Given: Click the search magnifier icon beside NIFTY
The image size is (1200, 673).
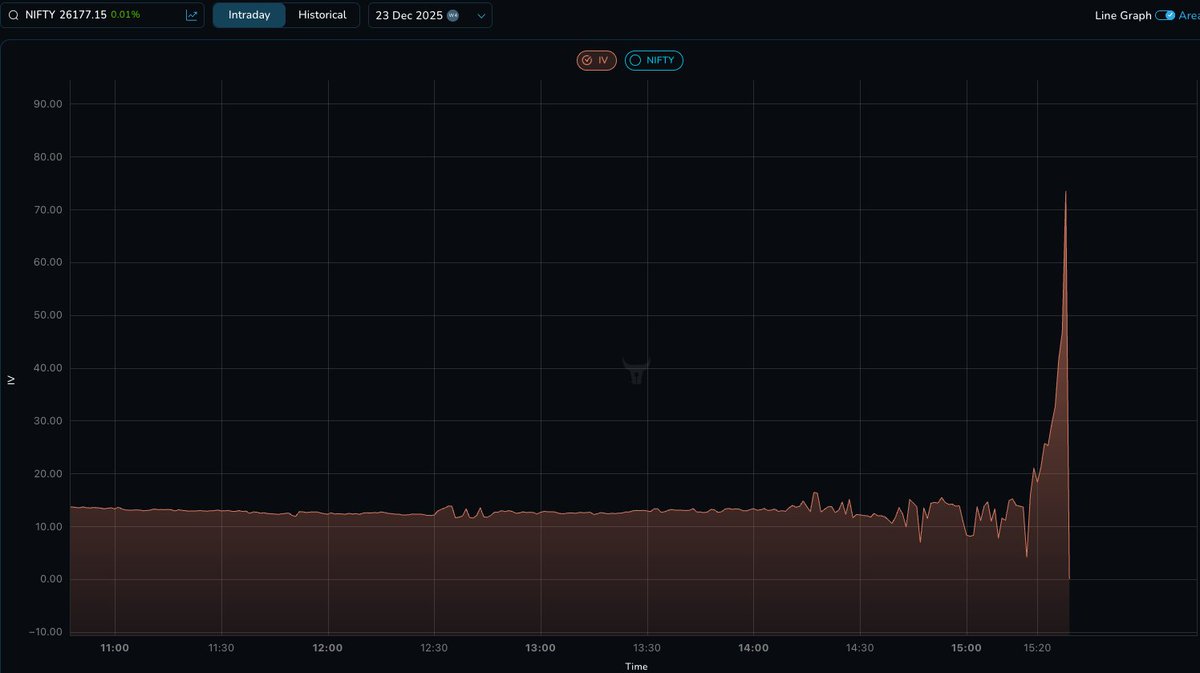Looking at the screenshot, I should coord(13,15).
